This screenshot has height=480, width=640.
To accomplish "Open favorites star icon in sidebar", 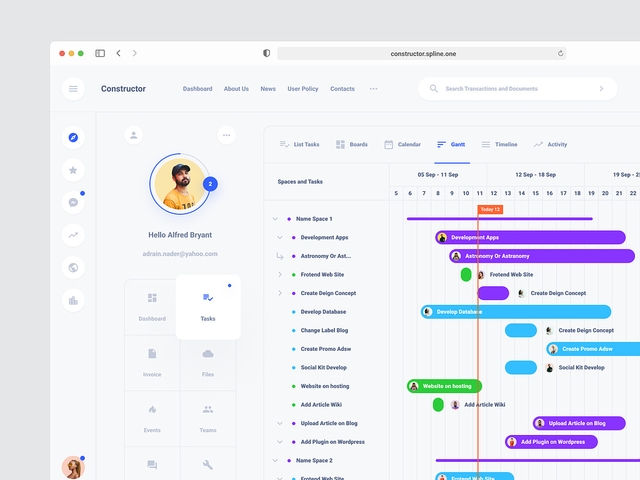I will point(73,170).
